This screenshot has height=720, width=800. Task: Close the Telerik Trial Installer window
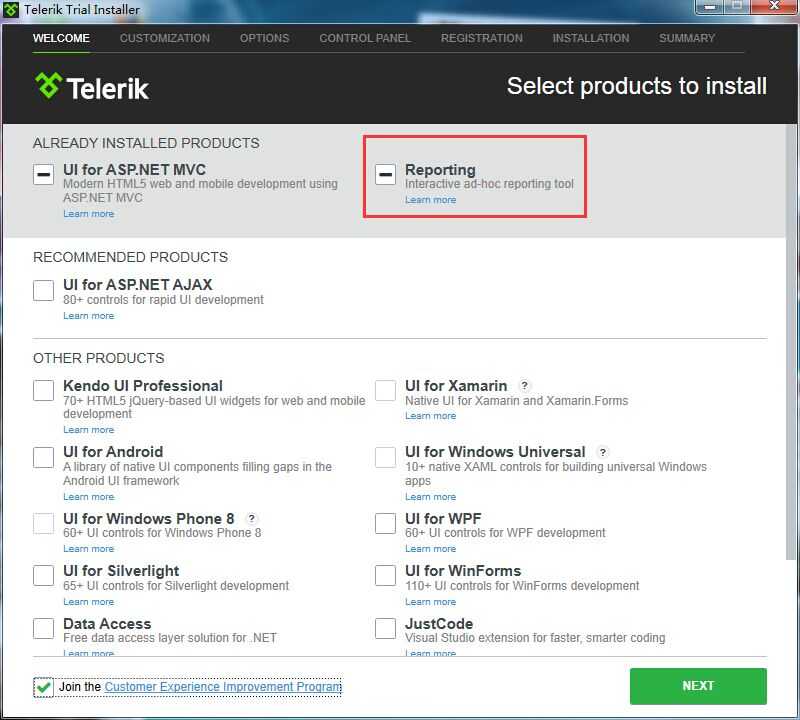coord(774,7)
